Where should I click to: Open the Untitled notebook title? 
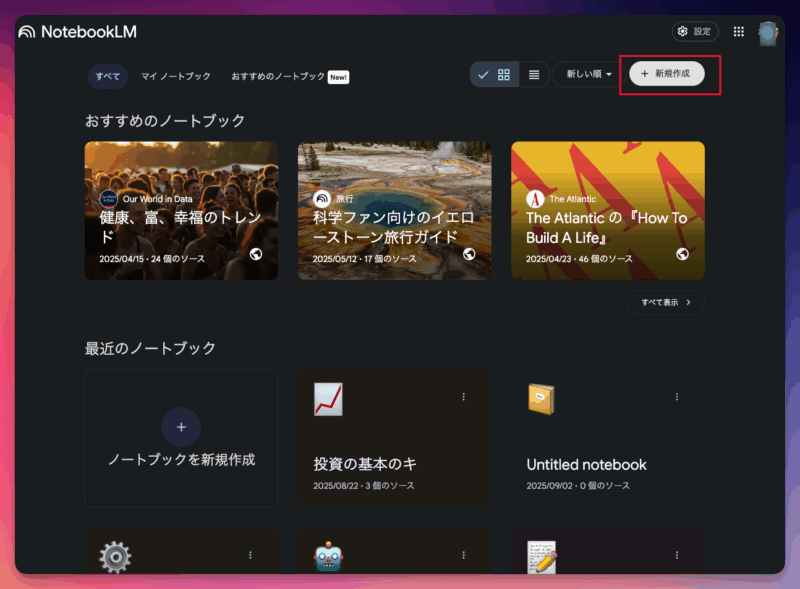[x=586, y=464]
